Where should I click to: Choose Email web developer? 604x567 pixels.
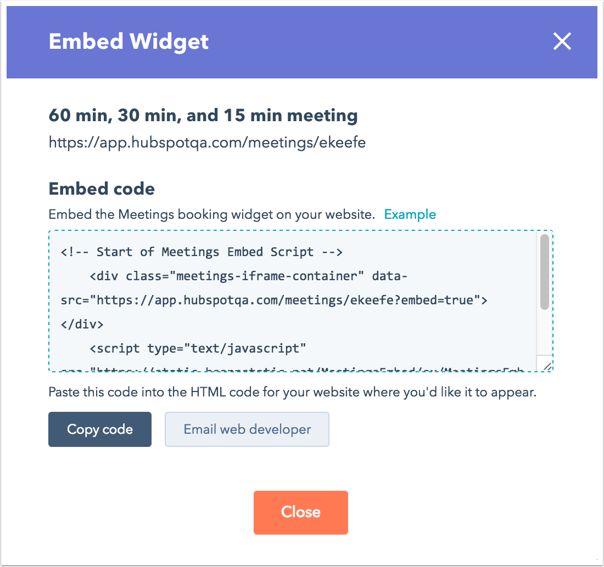pyautogui.click(x=247, y=429)
